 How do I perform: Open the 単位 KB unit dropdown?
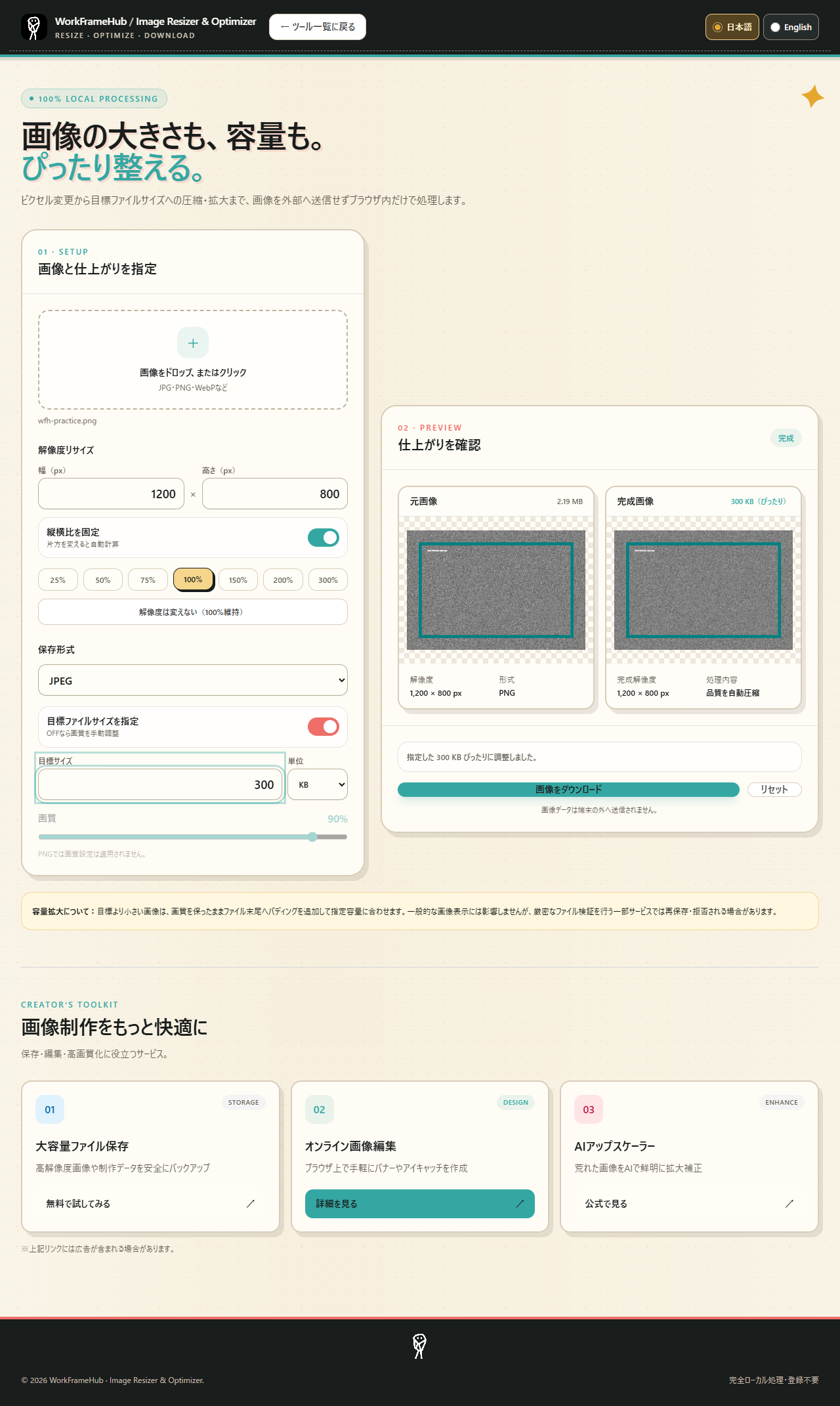coord(318,784)
